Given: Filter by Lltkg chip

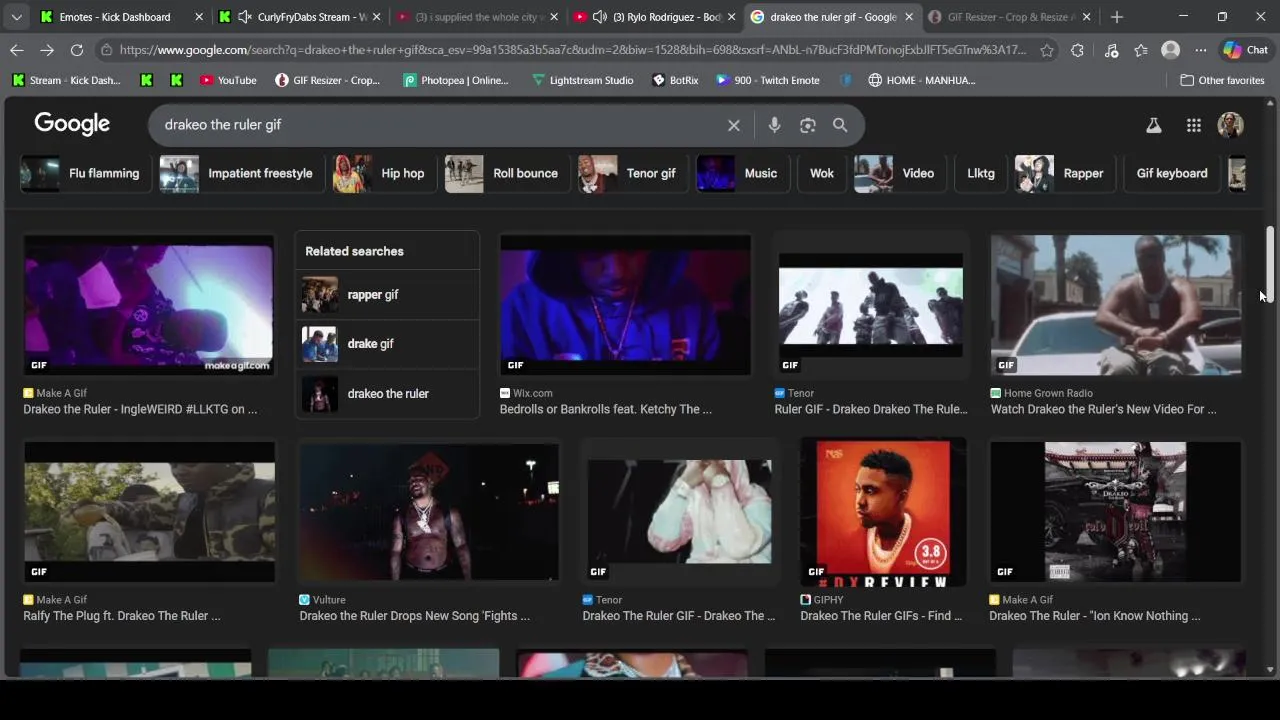Looking at the screenshot, I should pyautogui.click(x=981, y=173).
